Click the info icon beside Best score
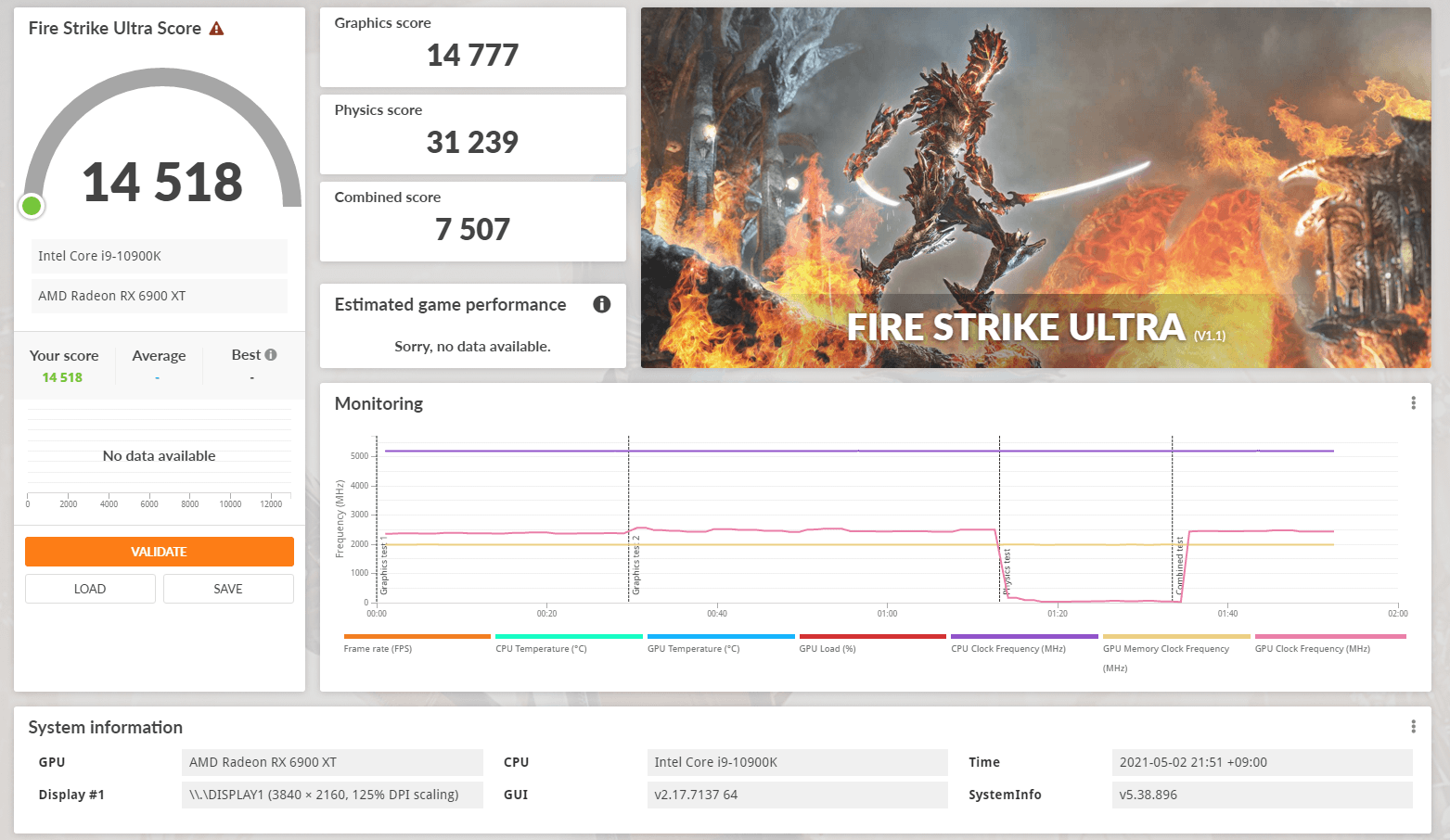 (x=271, y=355)
